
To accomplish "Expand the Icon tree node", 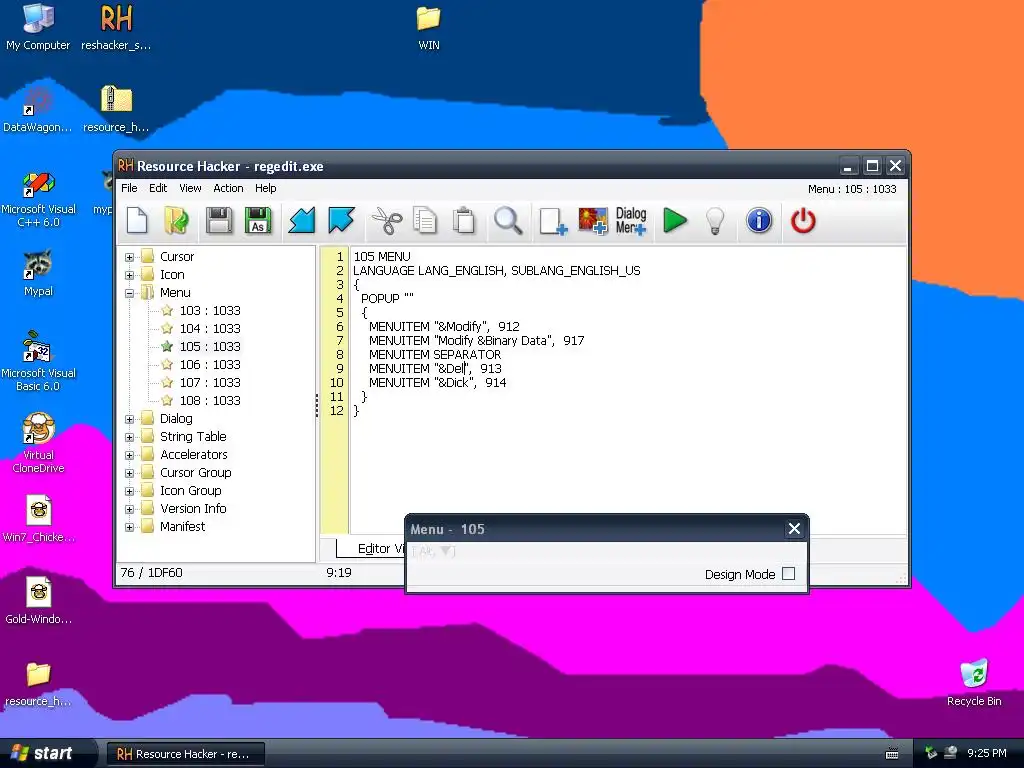I will click(x=129, y=276).
